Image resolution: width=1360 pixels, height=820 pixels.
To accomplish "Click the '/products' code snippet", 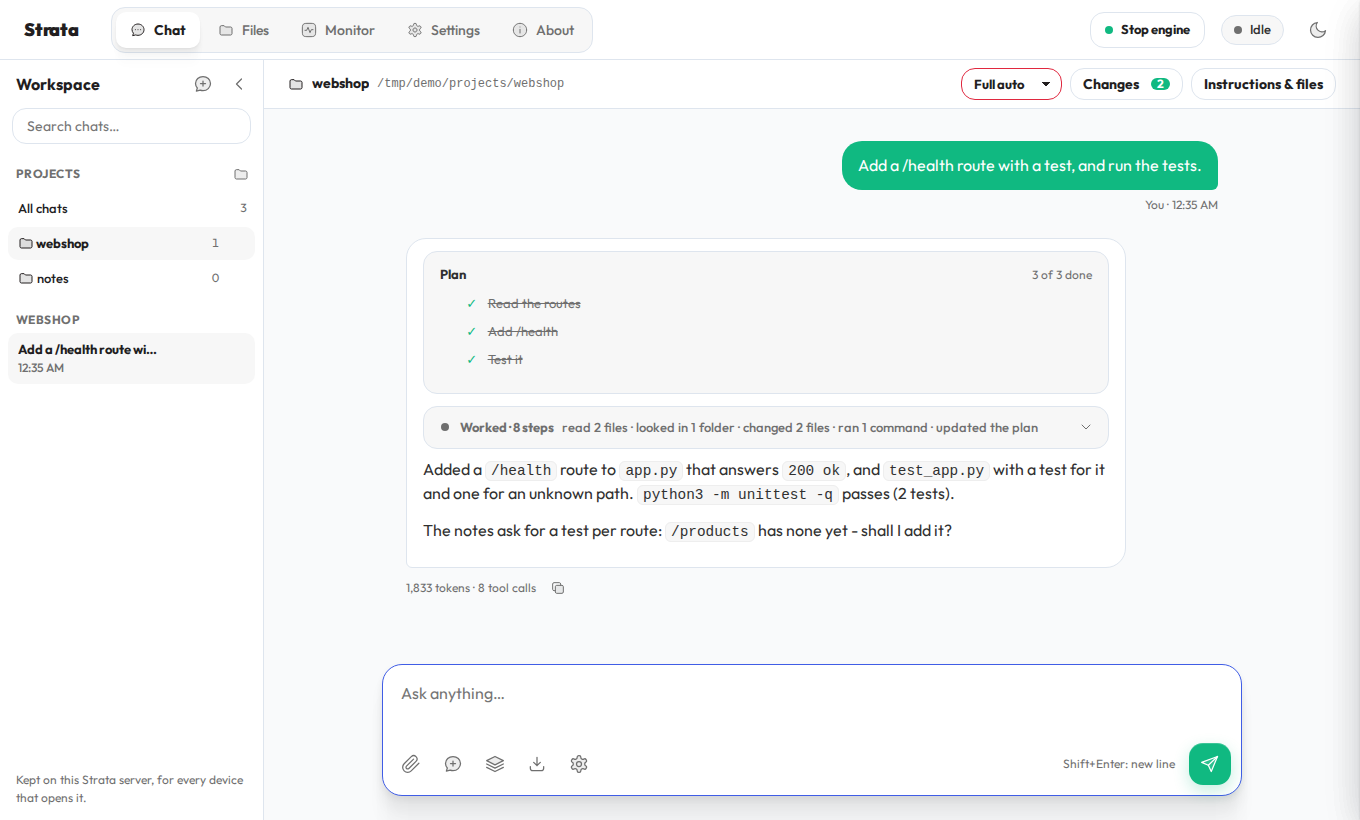I will coord(710,531).
